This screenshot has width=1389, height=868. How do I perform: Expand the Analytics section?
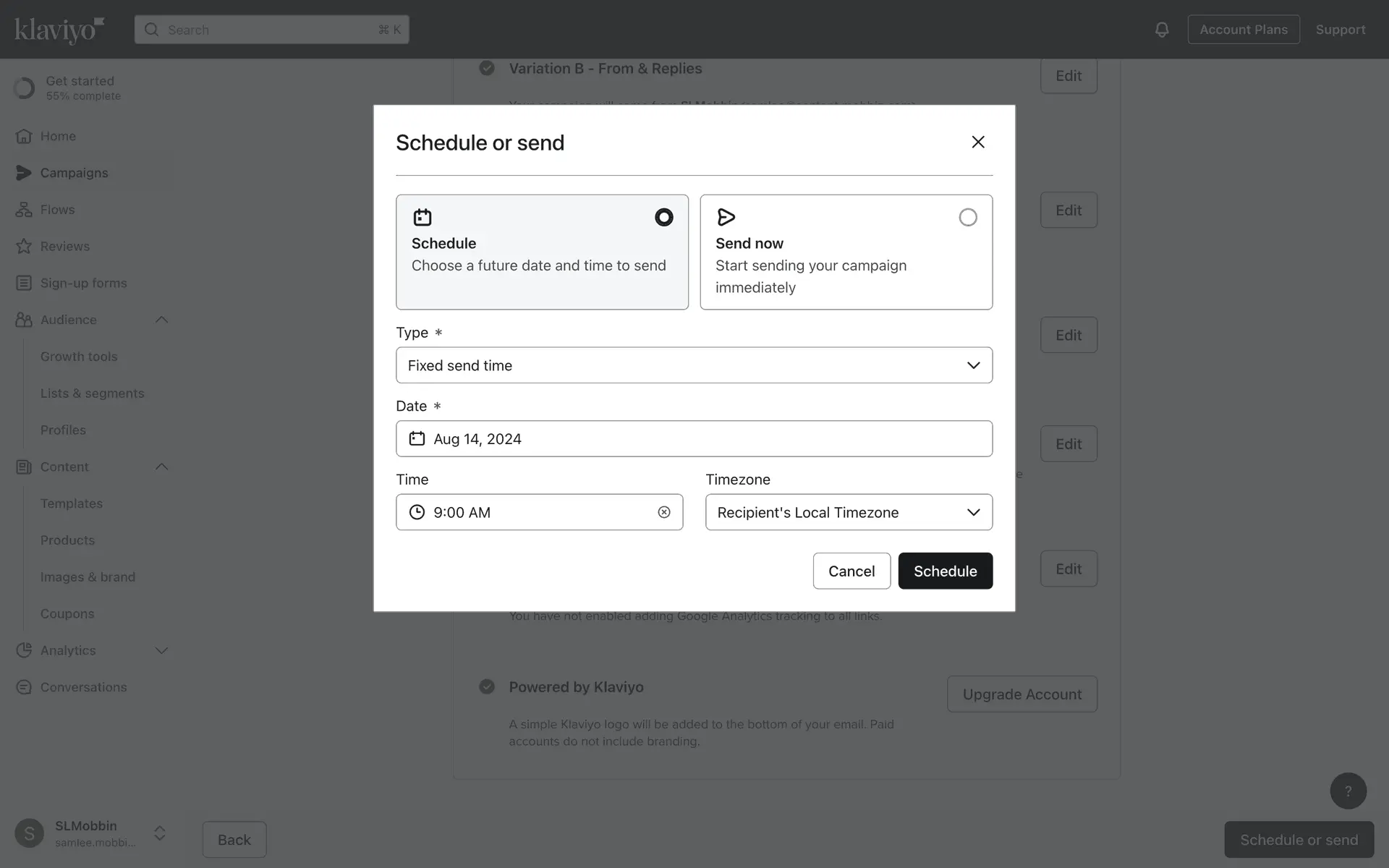pyautogui.click(x=161, y=650)
